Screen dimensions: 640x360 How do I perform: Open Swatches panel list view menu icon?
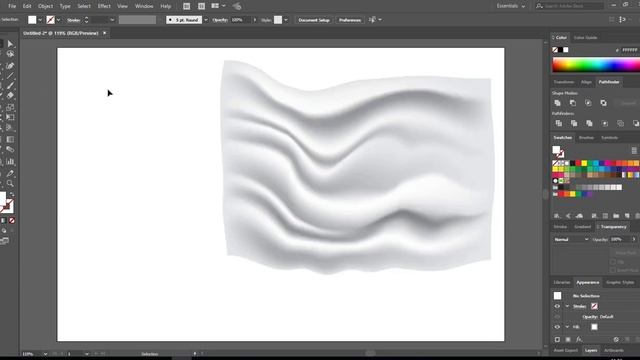coord(634,151)
